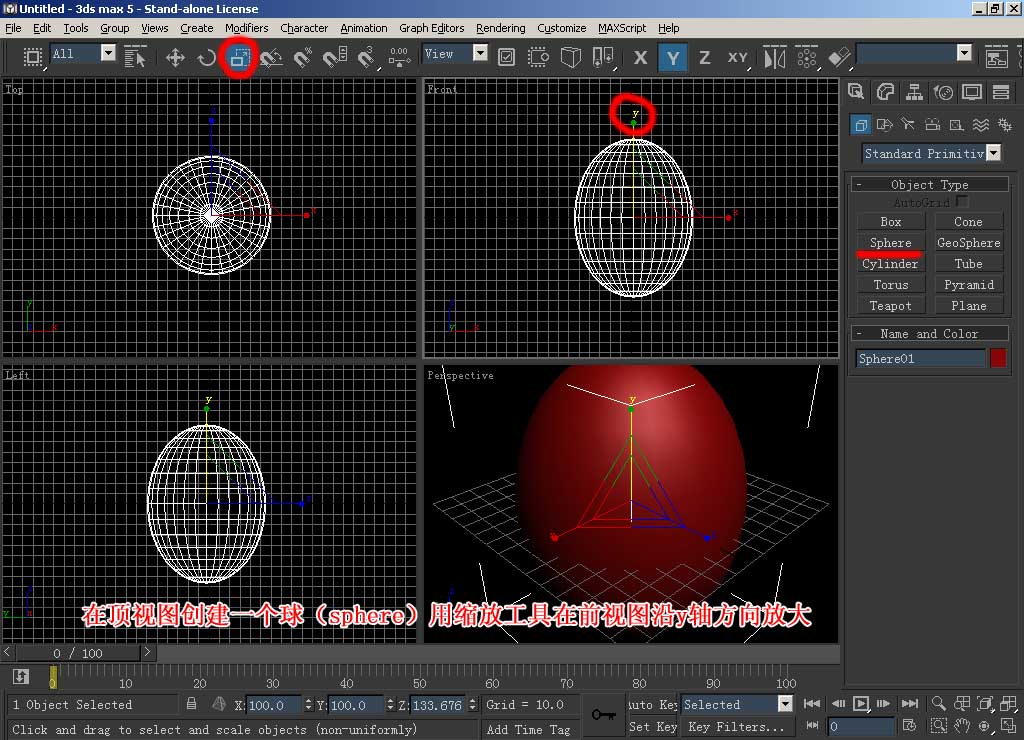This screenshot has height=740, width=1024.
Task: Select the Move tool in main toolbar
Action: pyautogui.click(x=175, y=57)
